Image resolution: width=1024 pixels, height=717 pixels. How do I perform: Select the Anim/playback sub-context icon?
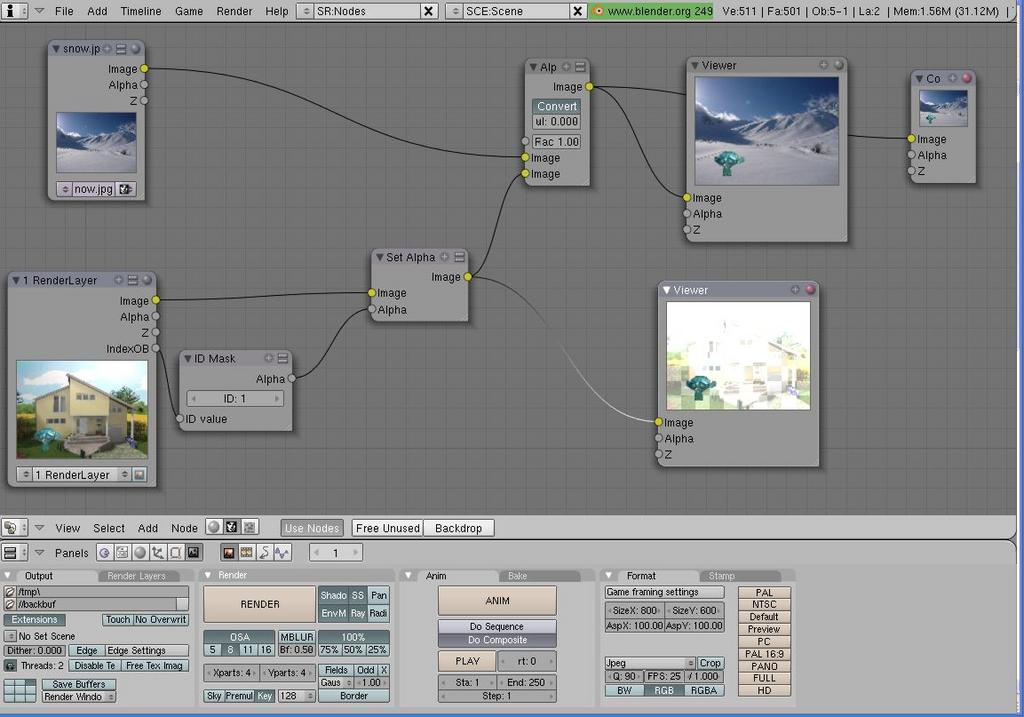[x=264, y=552]
